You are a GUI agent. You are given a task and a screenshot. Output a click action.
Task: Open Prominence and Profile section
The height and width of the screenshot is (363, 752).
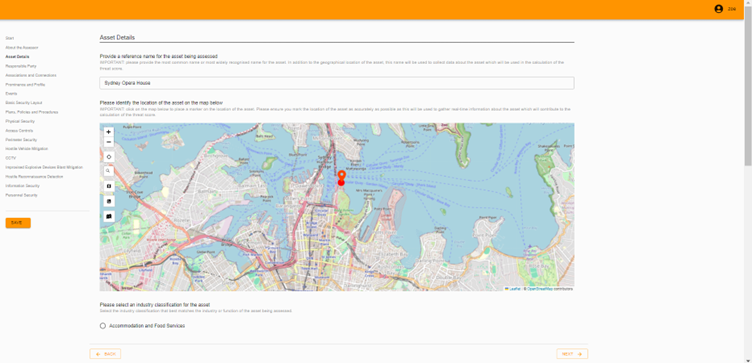(x=25, y=85)
